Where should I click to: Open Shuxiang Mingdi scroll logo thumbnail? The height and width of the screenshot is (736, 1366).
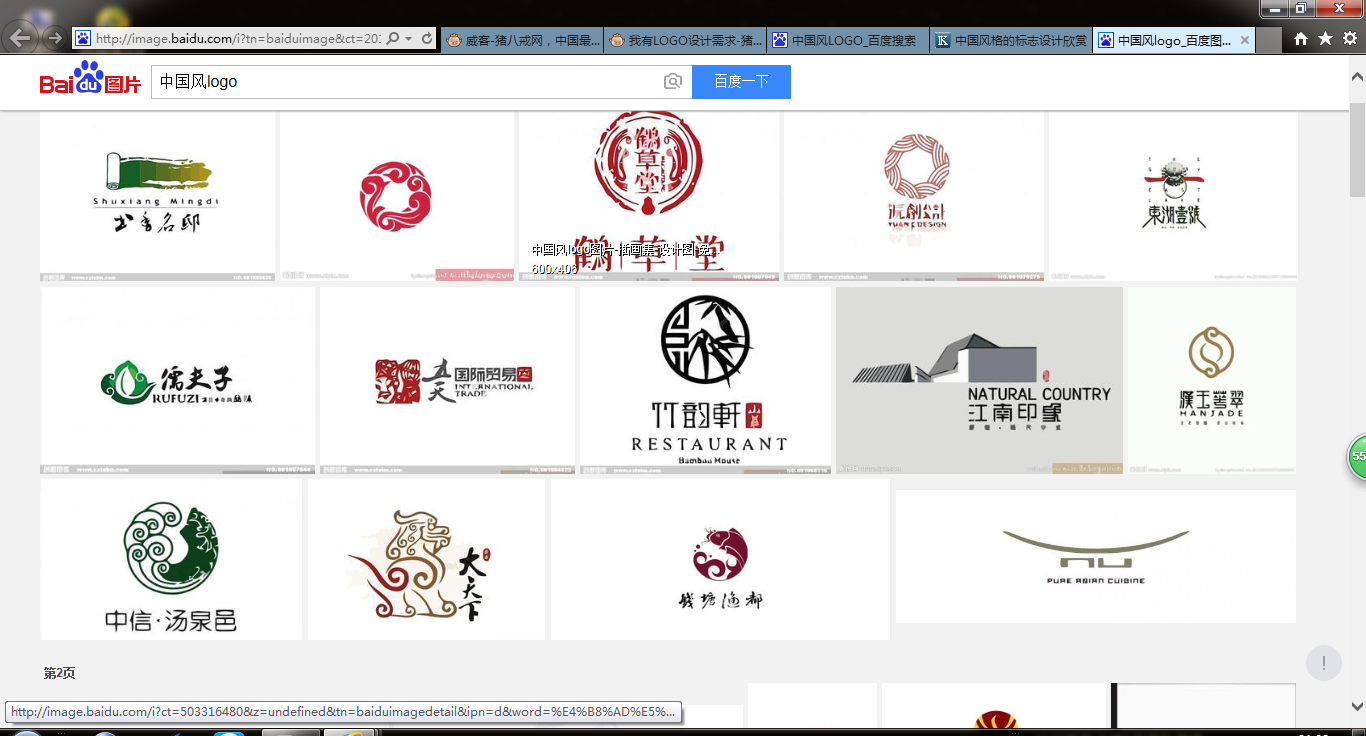click(x=157, y=196)
